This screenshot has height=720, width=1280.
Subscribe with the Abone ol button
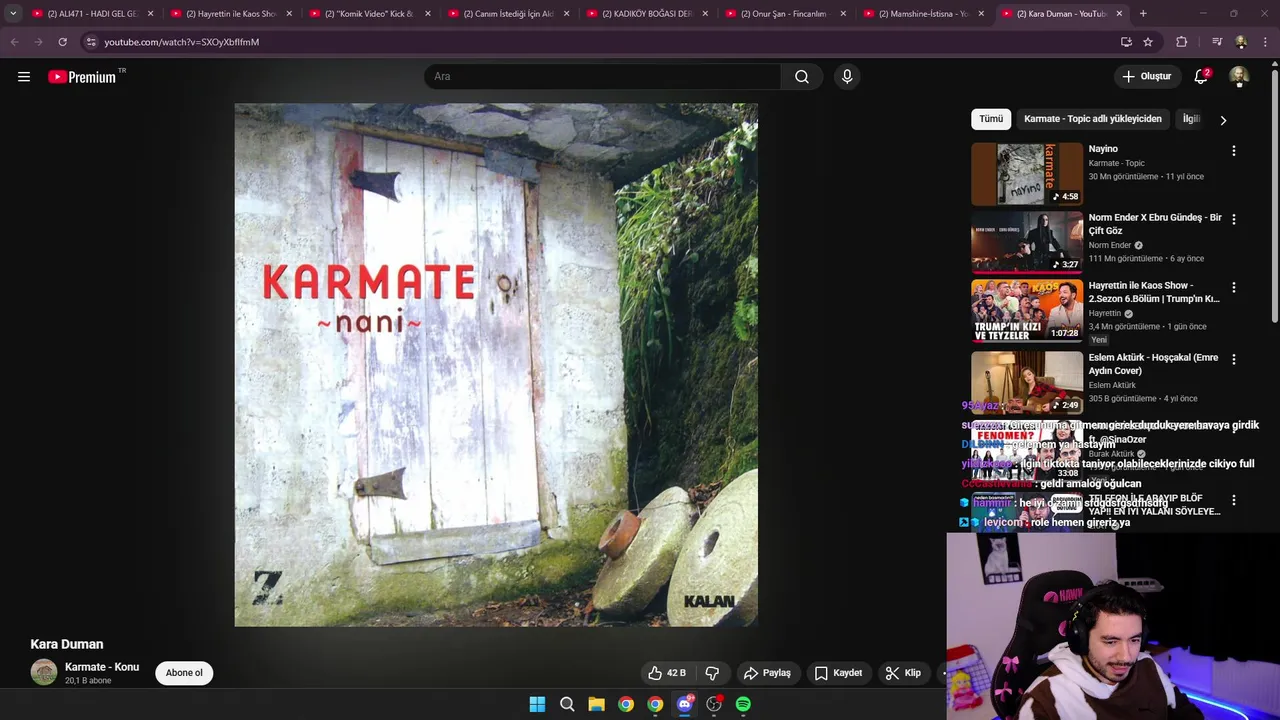point(184,673)
